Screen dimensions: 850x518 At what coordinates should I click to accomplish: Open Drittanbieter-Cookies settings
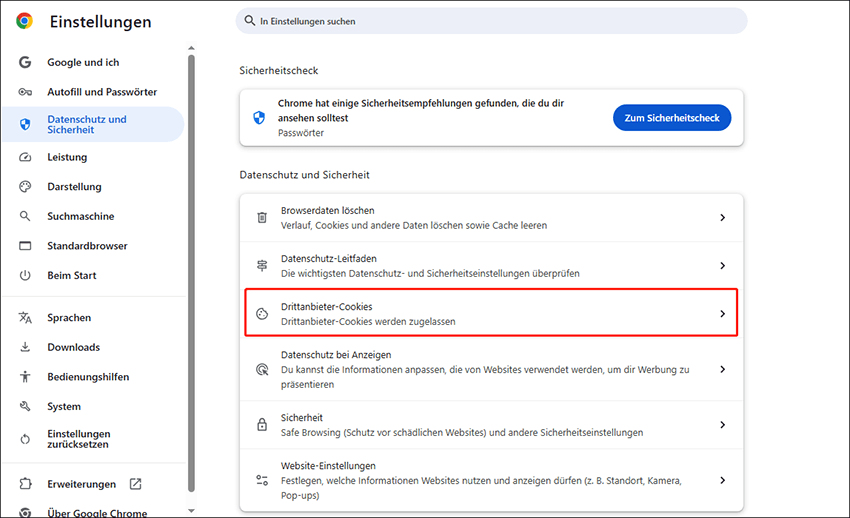(x=491, y=313)
